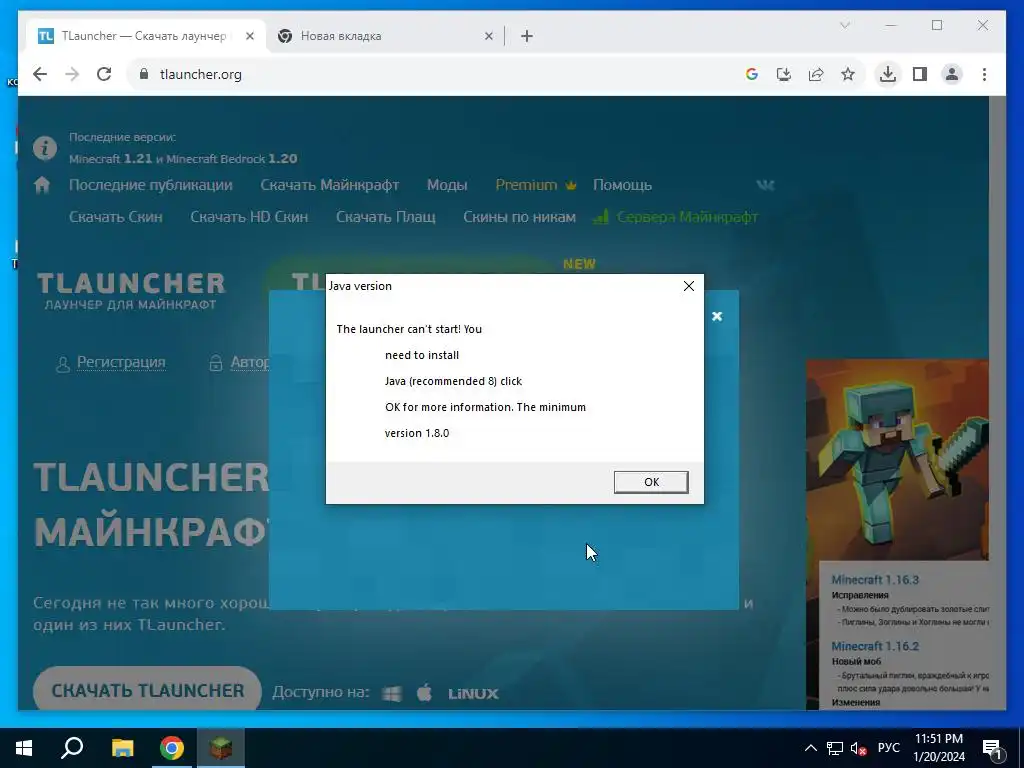Close the TLauncher tab
1024x768 pixels.
249,36
